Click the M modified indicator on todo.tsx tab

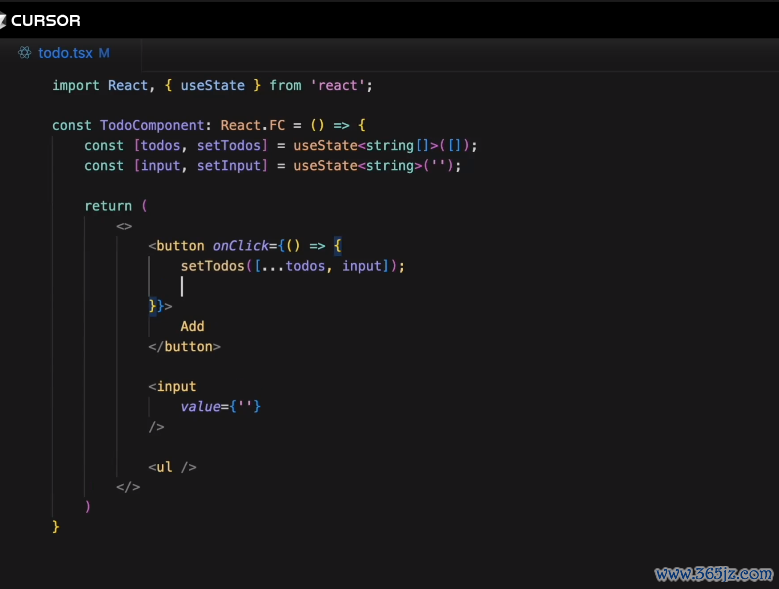tap(104, 53)
